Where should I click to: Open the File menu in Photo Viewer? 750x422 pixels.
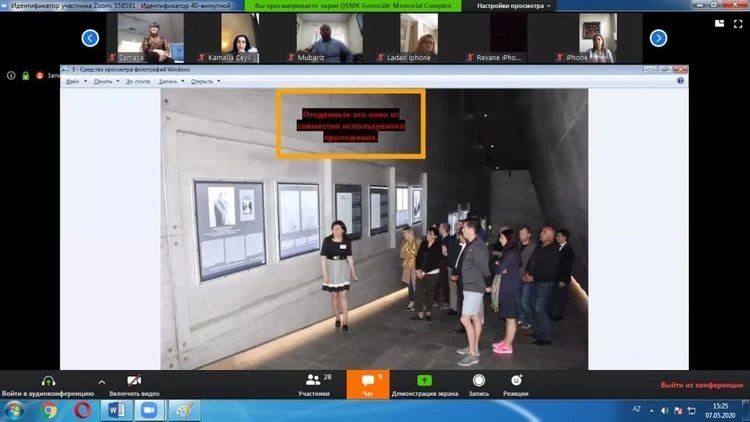click(x=72, y=81)
